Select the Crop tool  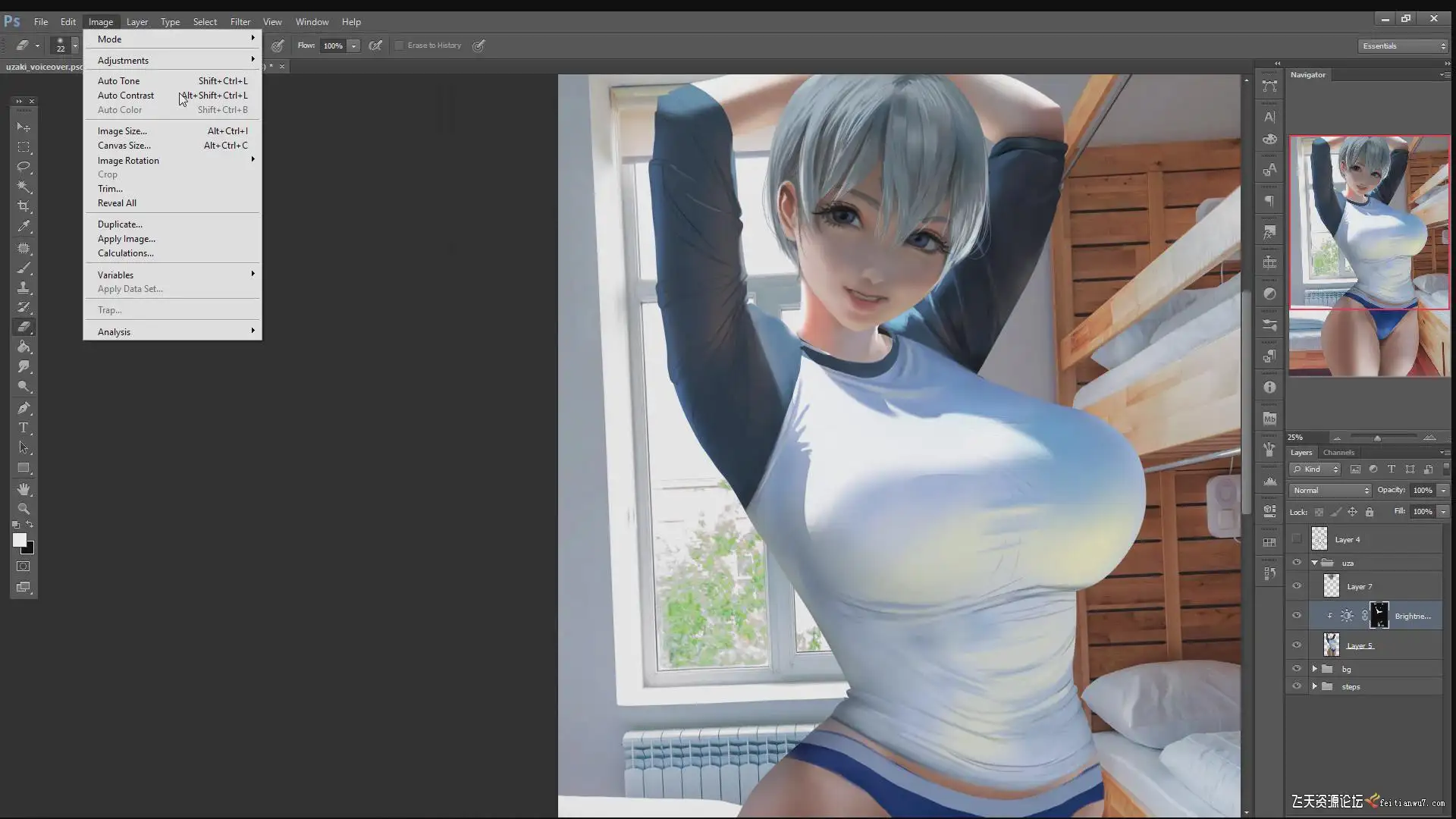pyautogui.click(x=24, y=206)
